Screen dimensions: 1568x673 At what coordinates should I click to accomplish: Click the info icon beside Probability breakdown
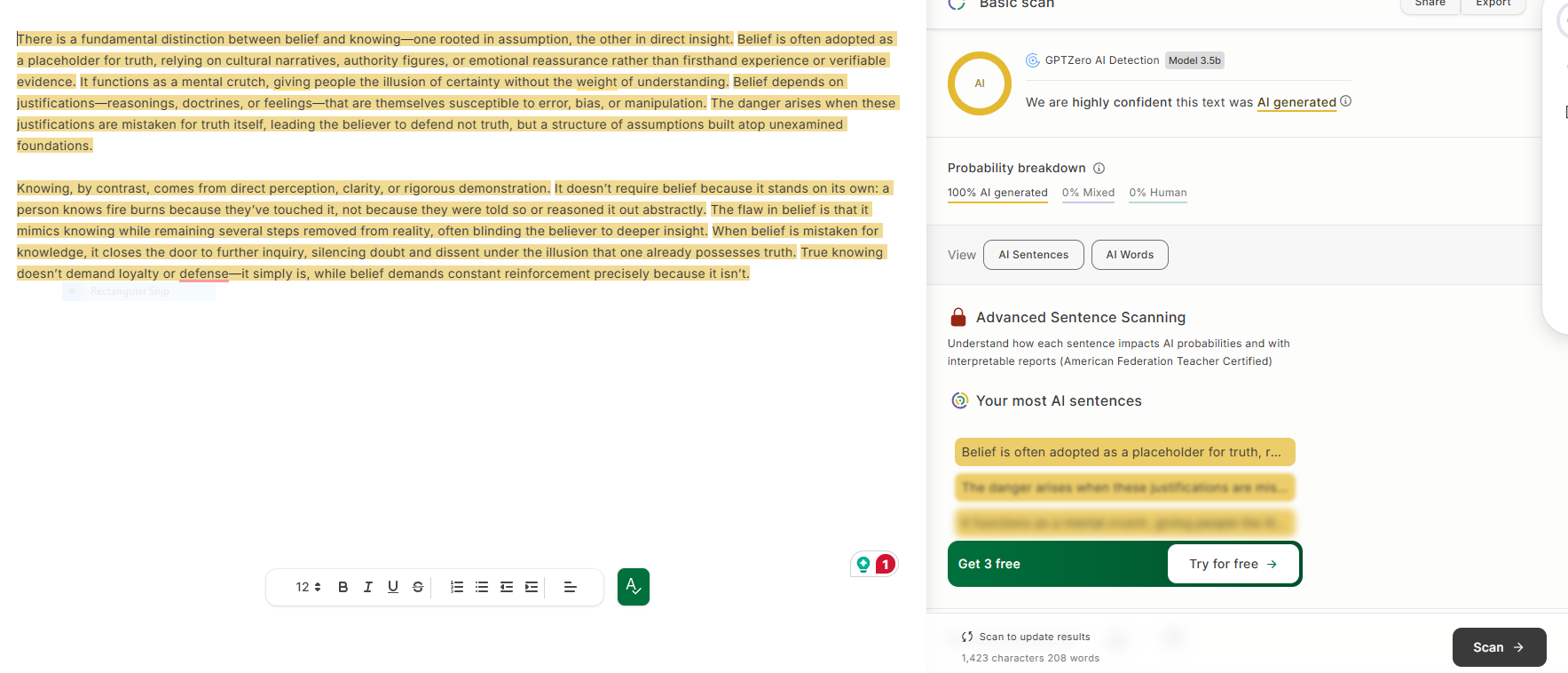coord(1099,168)
